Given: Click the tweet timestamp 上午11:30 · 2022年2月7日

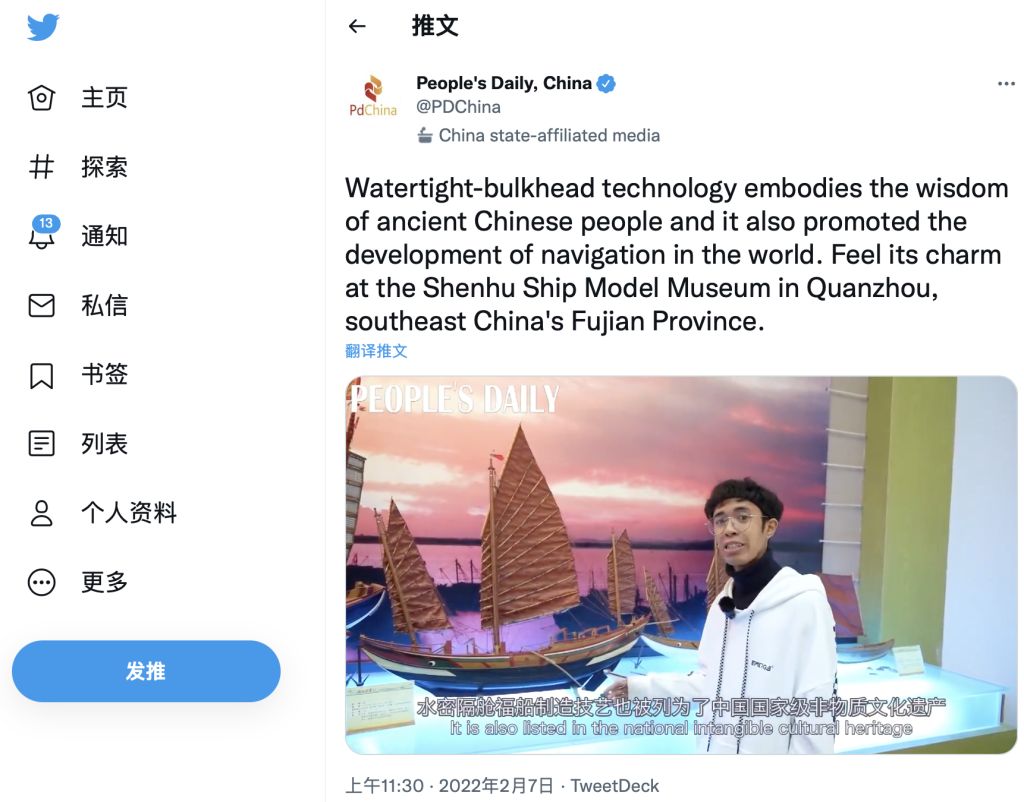Looking at the screenshot, I should tap(449, 786).
